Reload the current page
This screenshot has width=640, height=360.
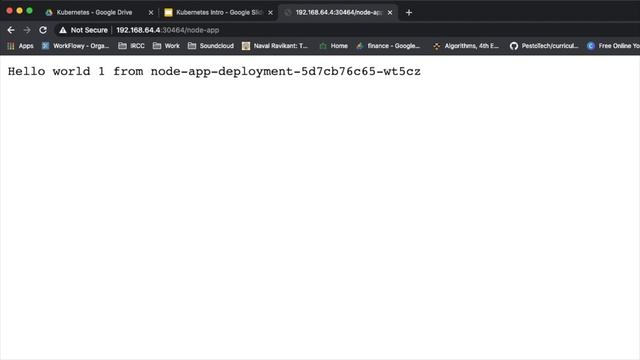tap(43, 30)
